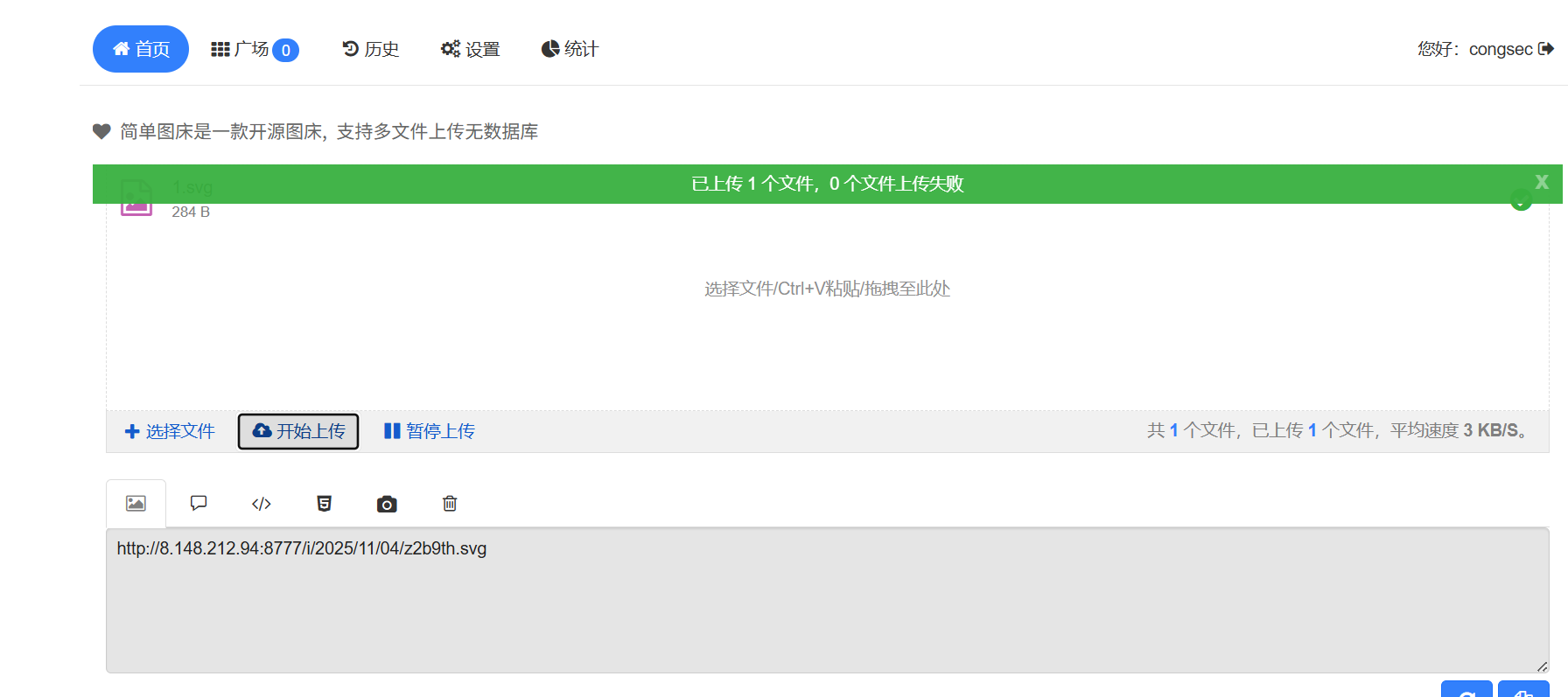Switch to the code brackets link tab
The image size is (1568, 697).
[262, 504]
